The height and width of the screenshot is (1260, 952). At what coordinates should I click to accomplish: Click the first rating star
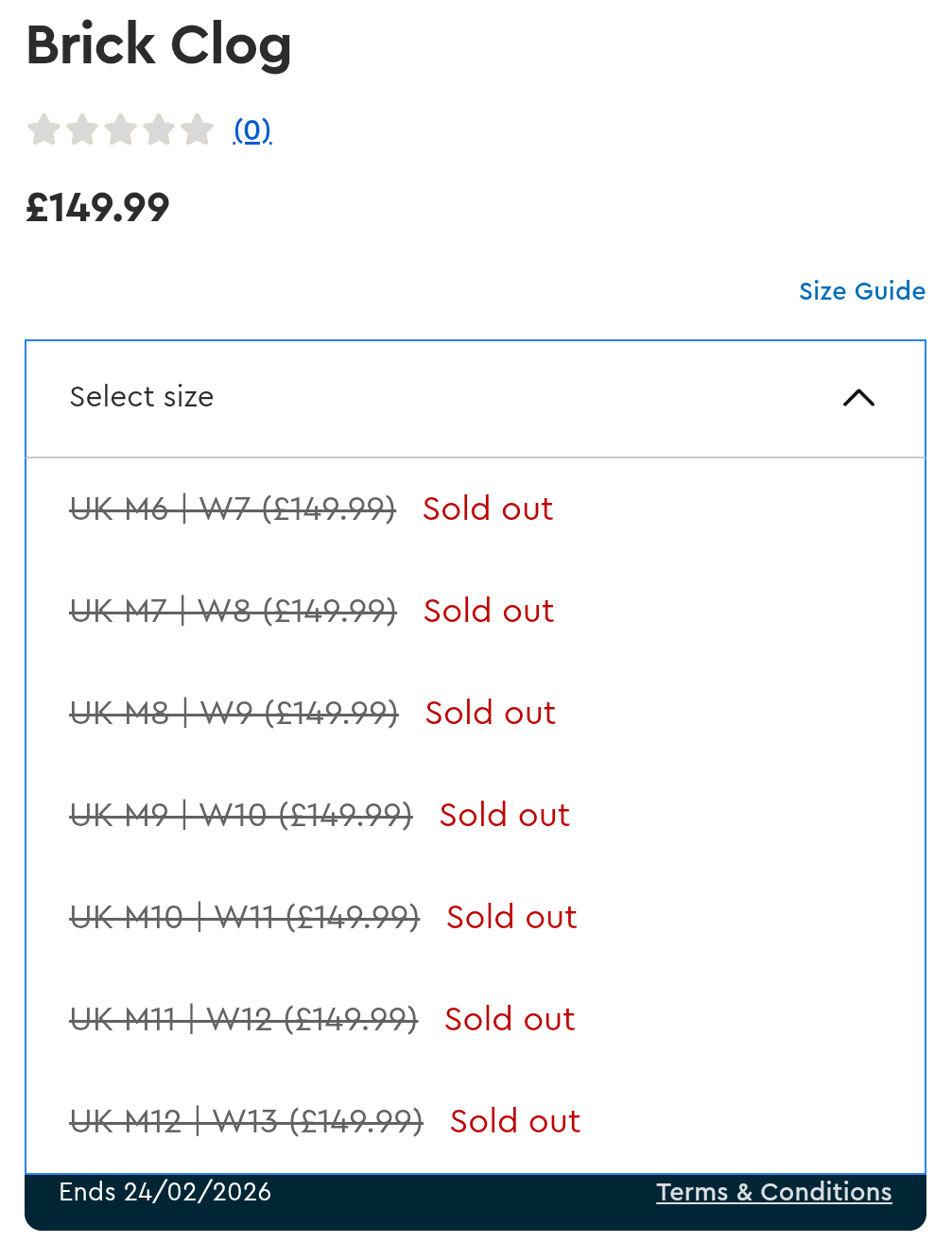pyautogui.click(x=44, y=129)
